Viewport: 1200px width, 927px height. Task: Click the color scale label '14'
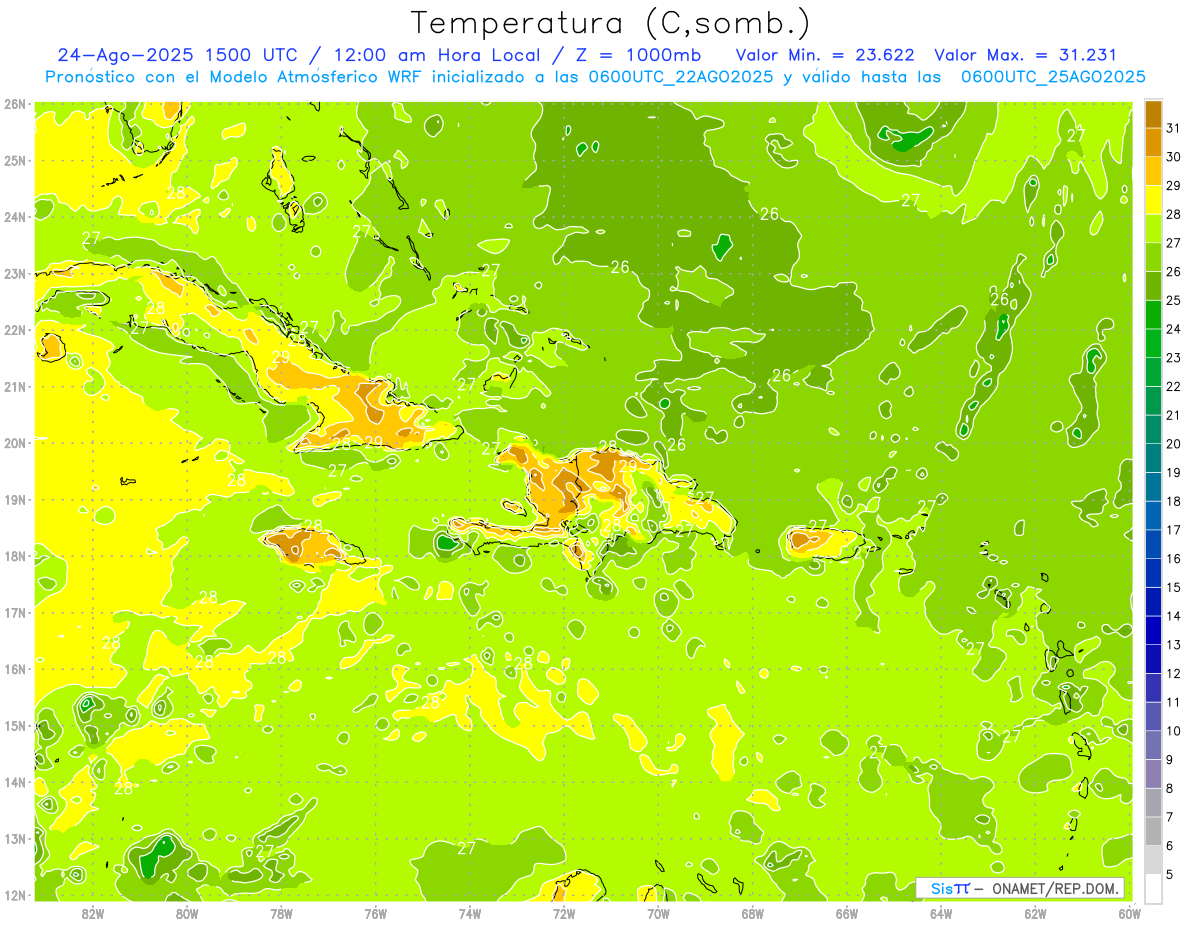tap(1173, 616)
